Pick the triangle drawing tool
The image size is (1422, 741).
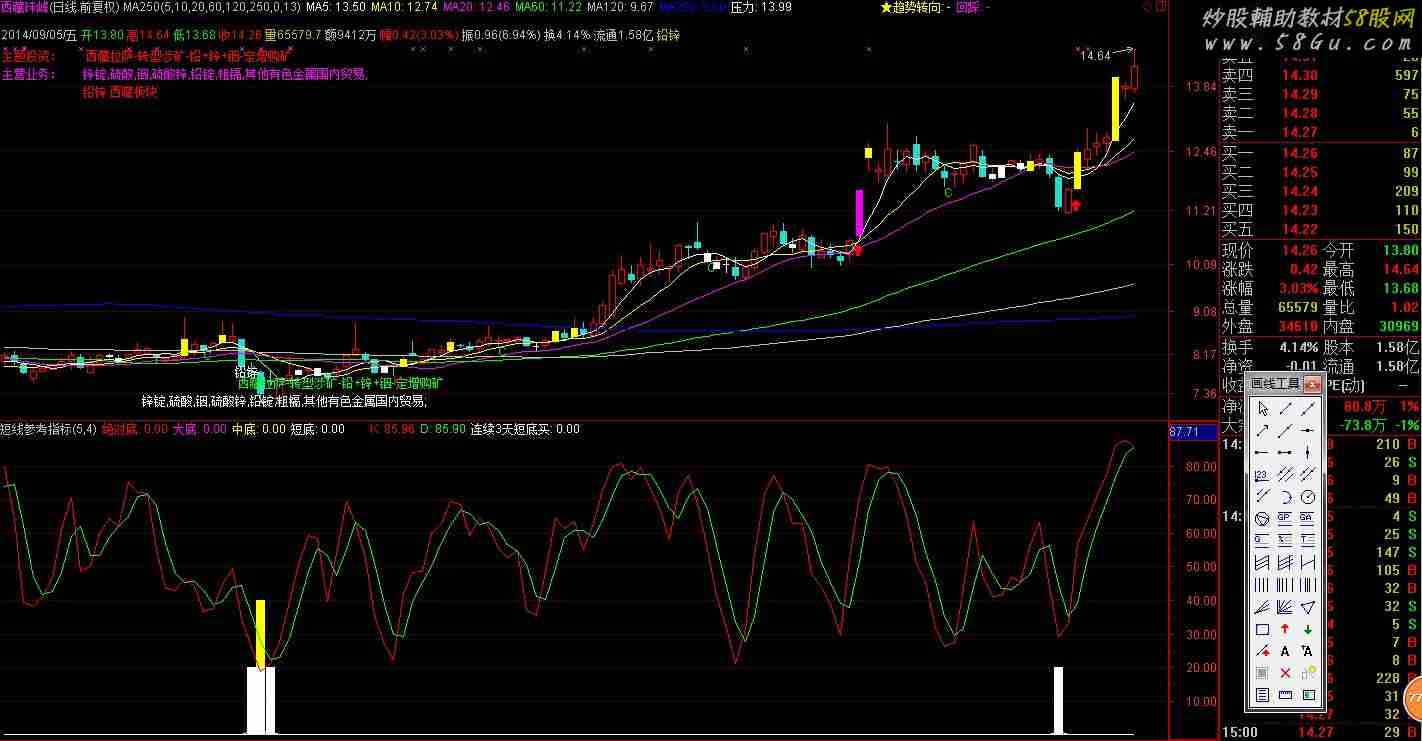[x=1307, y=607]
